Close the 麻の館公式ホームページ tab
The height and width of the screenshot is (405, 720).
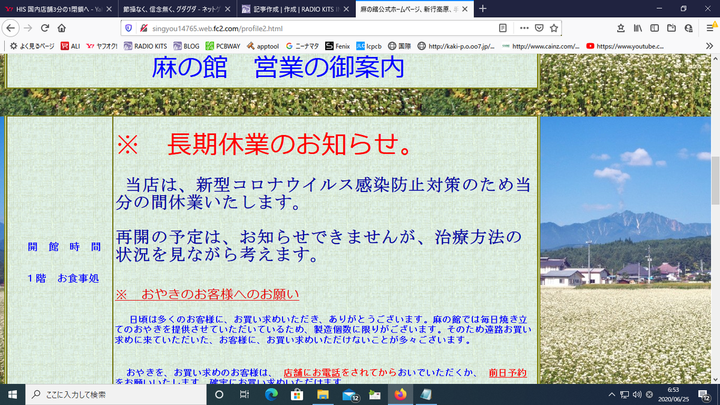click(465, 9)
